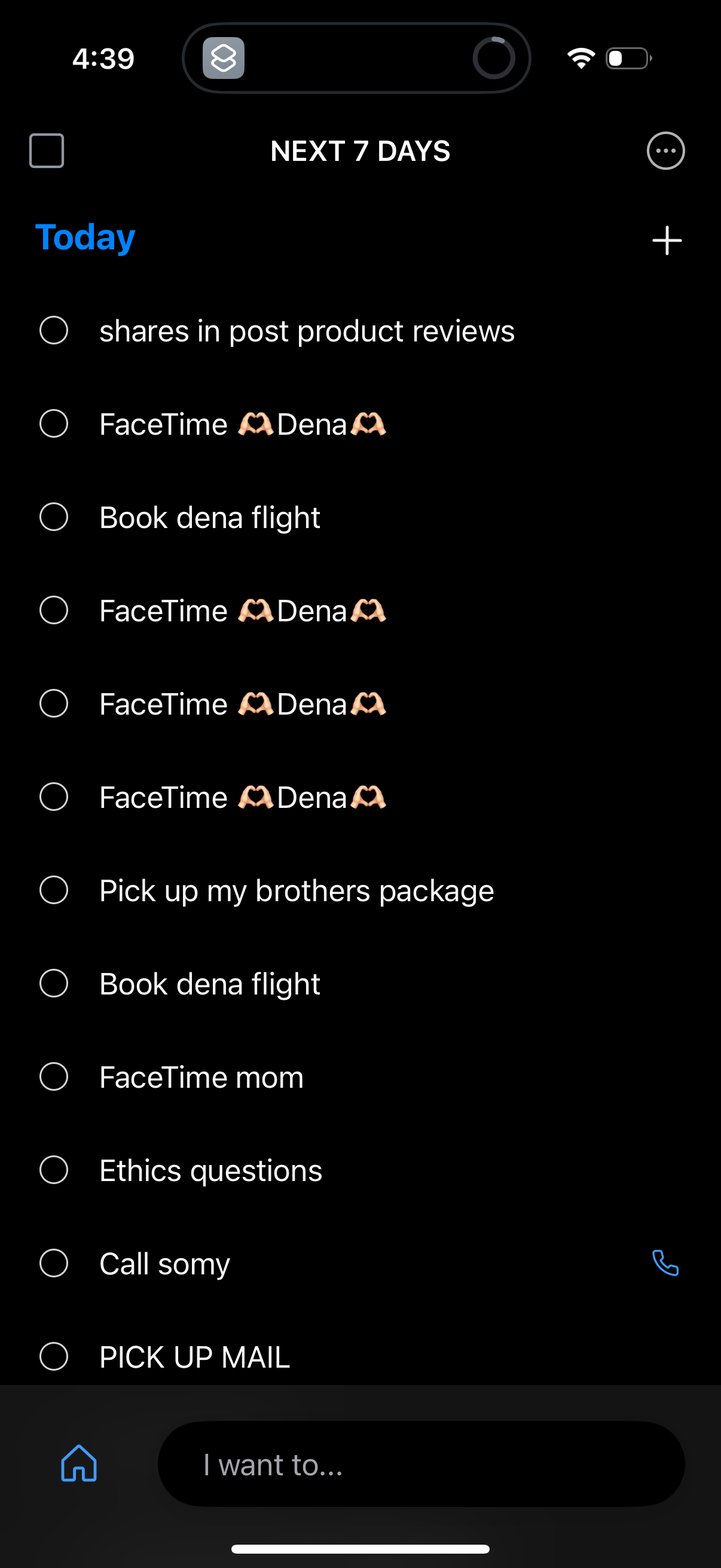Tick the 'FaceTime mom' task circle
The image size is (721, 1568).
(54, 1077)
